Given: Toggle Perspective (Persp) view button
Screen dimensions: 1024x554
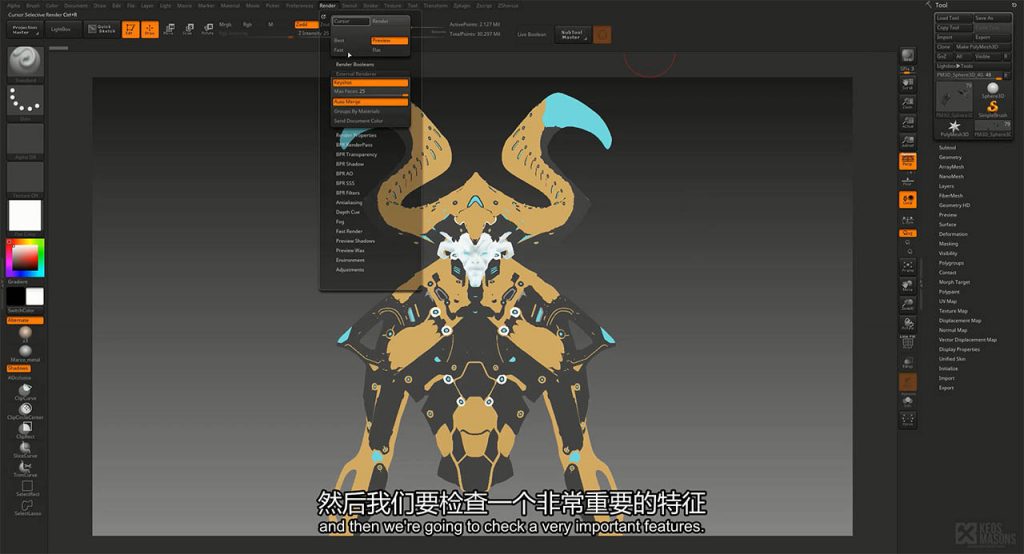Looking at the screenshot, I should point(908,161).
